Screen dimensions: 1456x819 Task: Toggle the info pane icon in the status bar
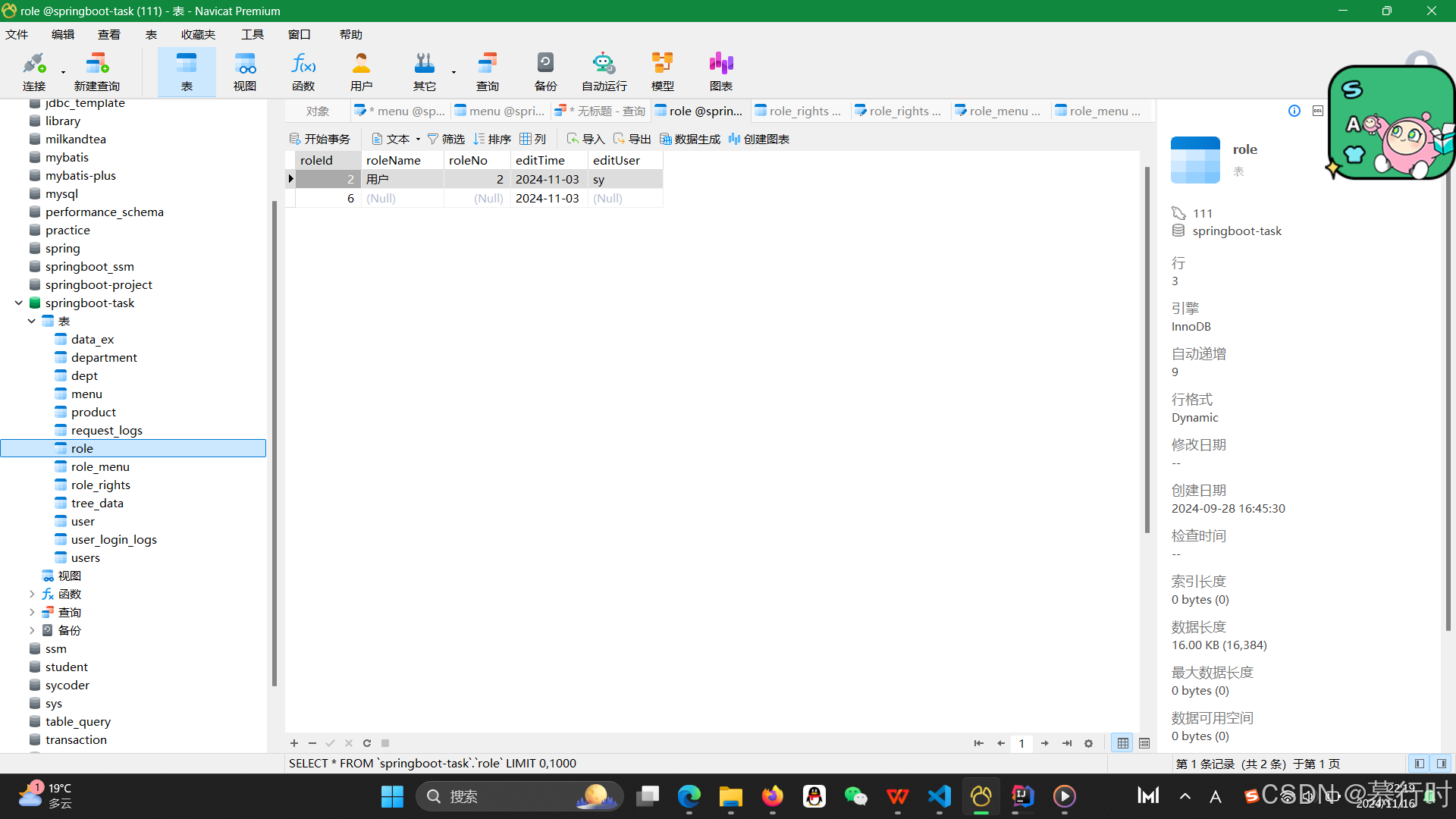pyautogui.click(x=1441, y=764)
